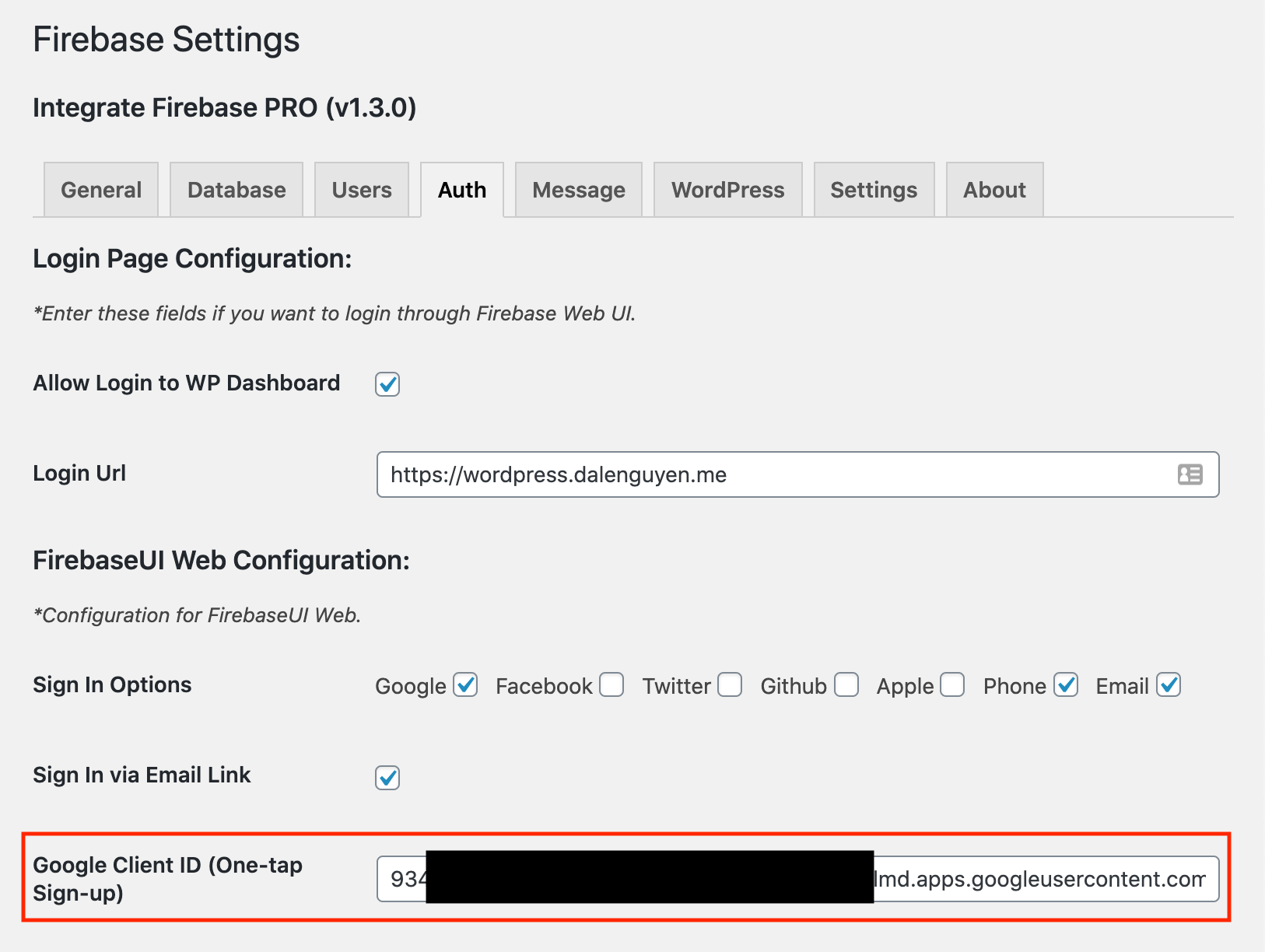
Task: Enable Facebook sign-in option
Action: pyautogui.click(x=611, y=685)
